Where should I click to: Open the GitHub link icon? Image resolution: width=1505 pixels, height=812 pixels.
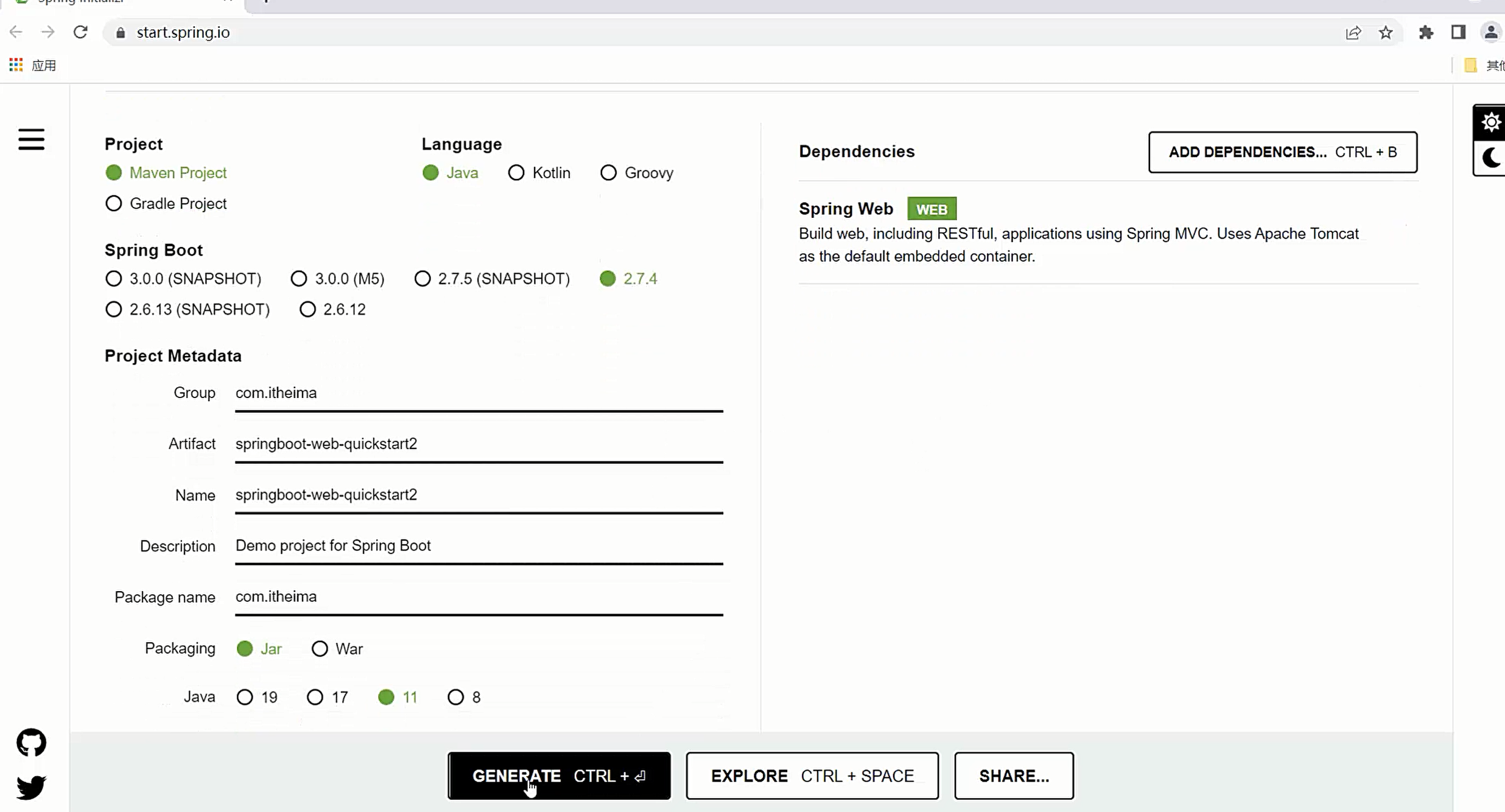[x=31, y=743]
